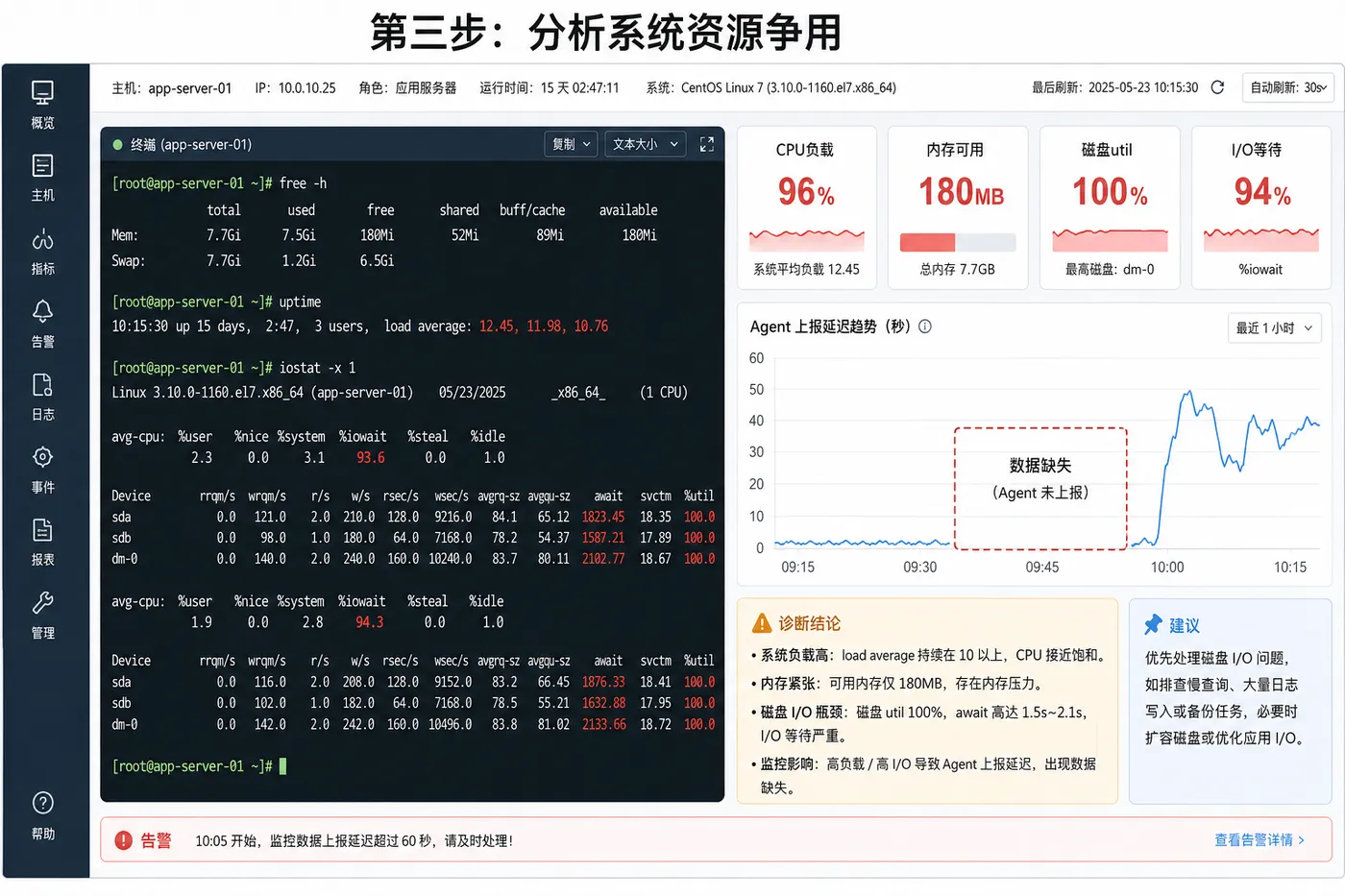Click the %iowait value 94.3

pyautogui.click(x=370, y=622)
